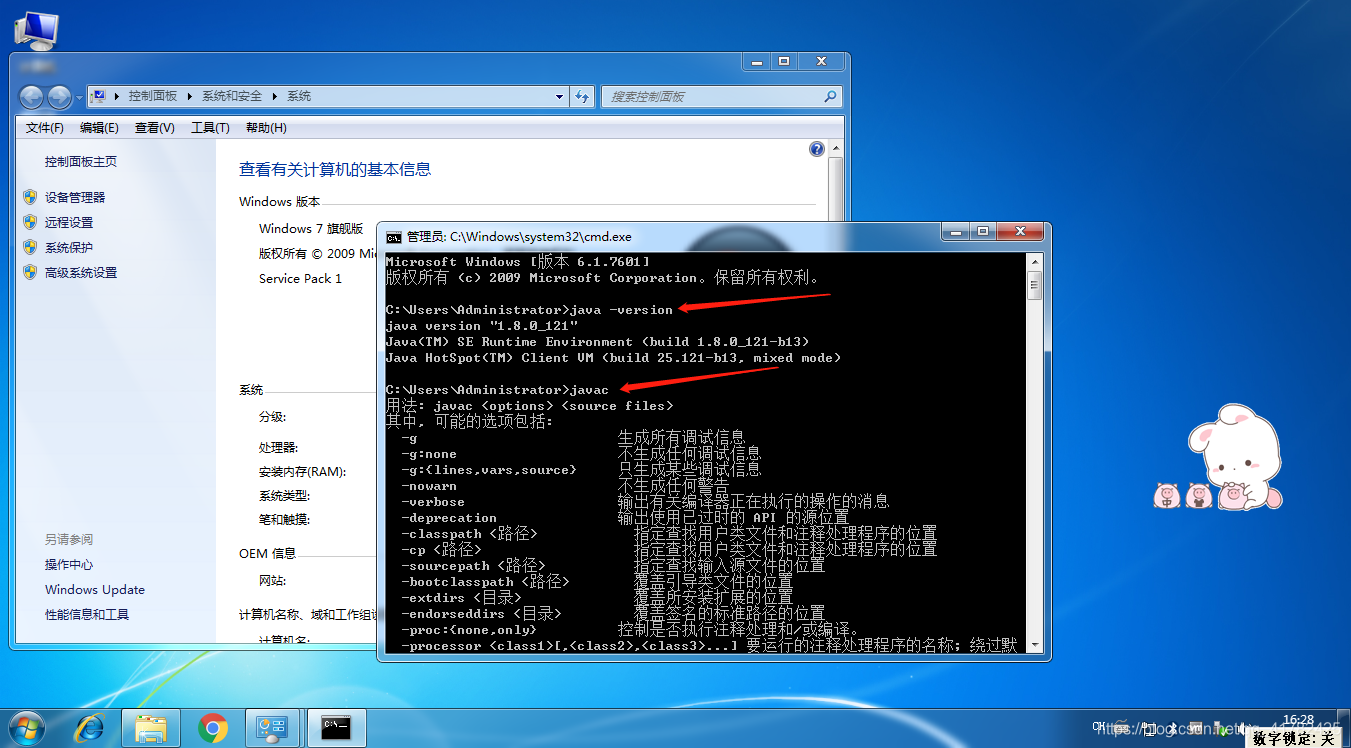Open 性能信息和工具 link

[87, 614]
